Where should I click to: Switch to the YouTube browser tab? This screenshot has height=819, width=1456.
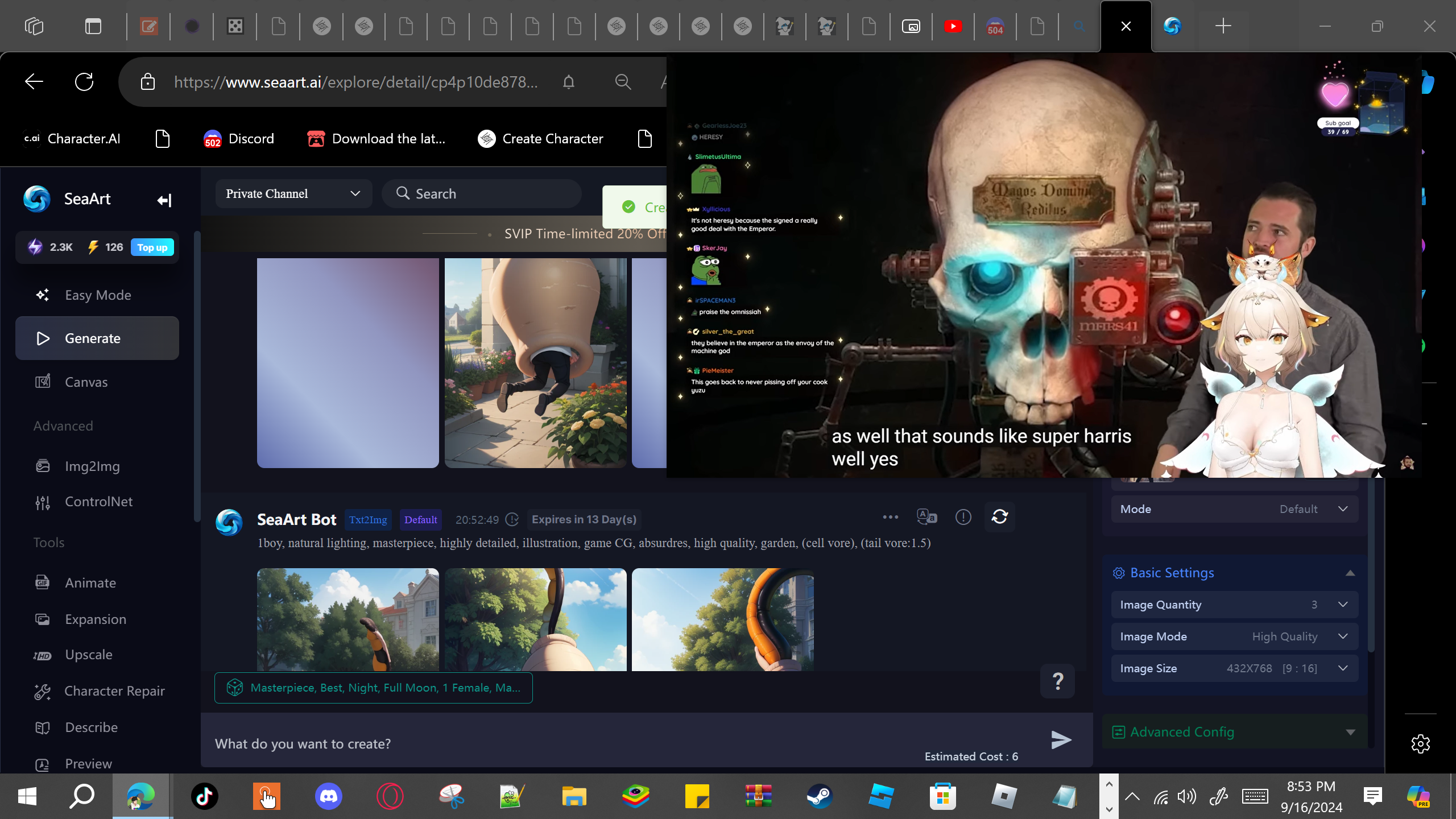(953, 26)
